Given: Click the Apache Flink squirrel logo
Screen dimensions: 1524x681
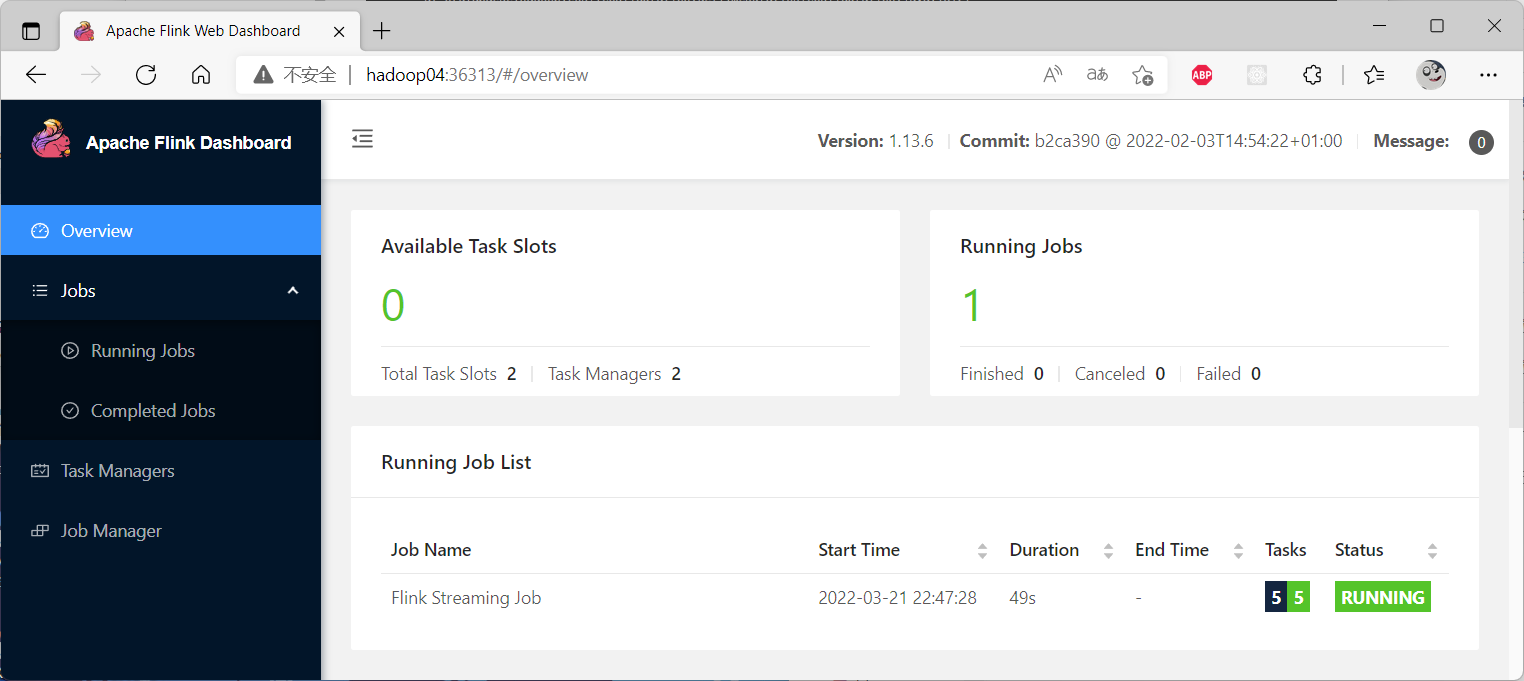Looking at the screenshot, I should (x=50, y=140).
